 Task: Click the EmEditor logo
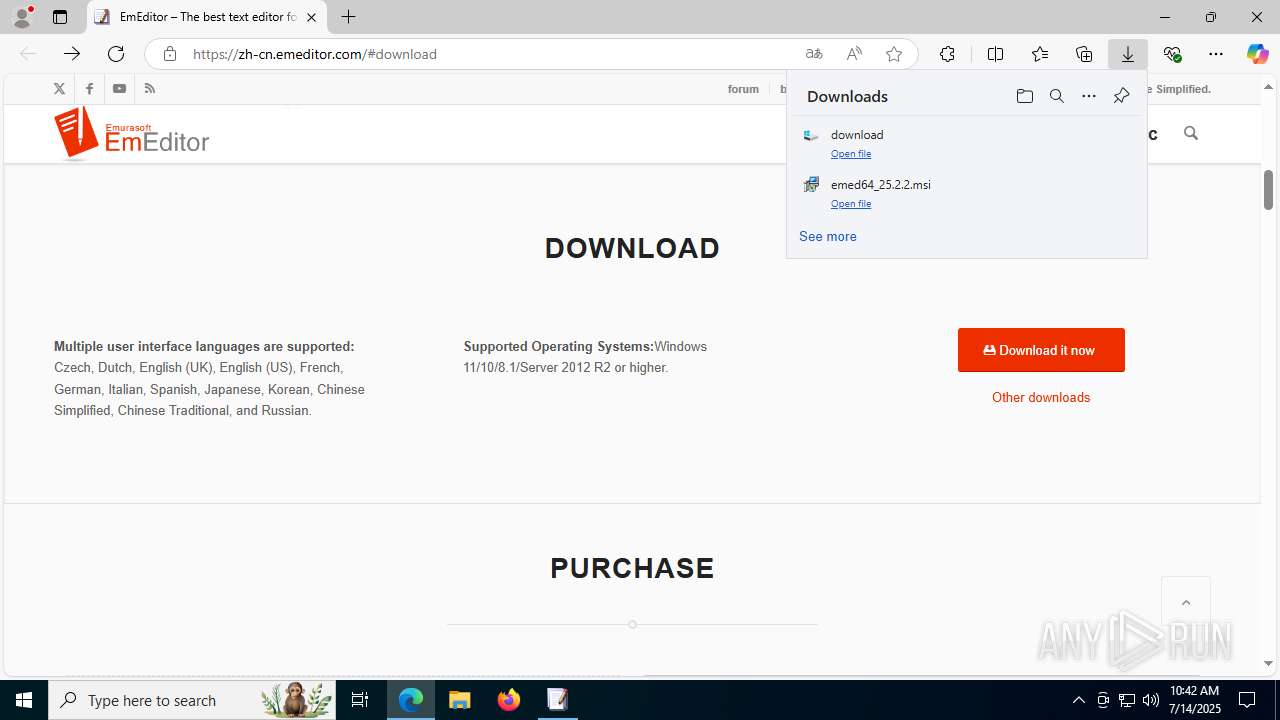point(131,134)
